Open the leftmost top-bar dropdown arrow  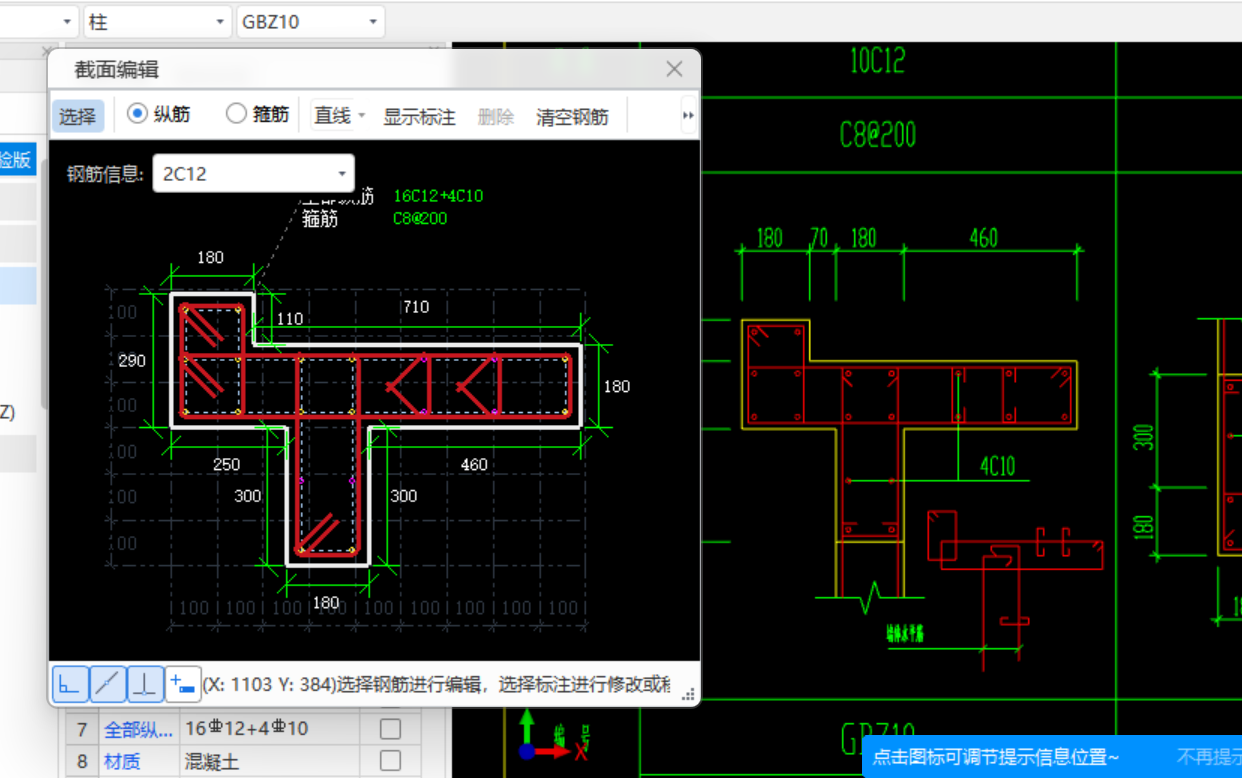pos(68,21)
